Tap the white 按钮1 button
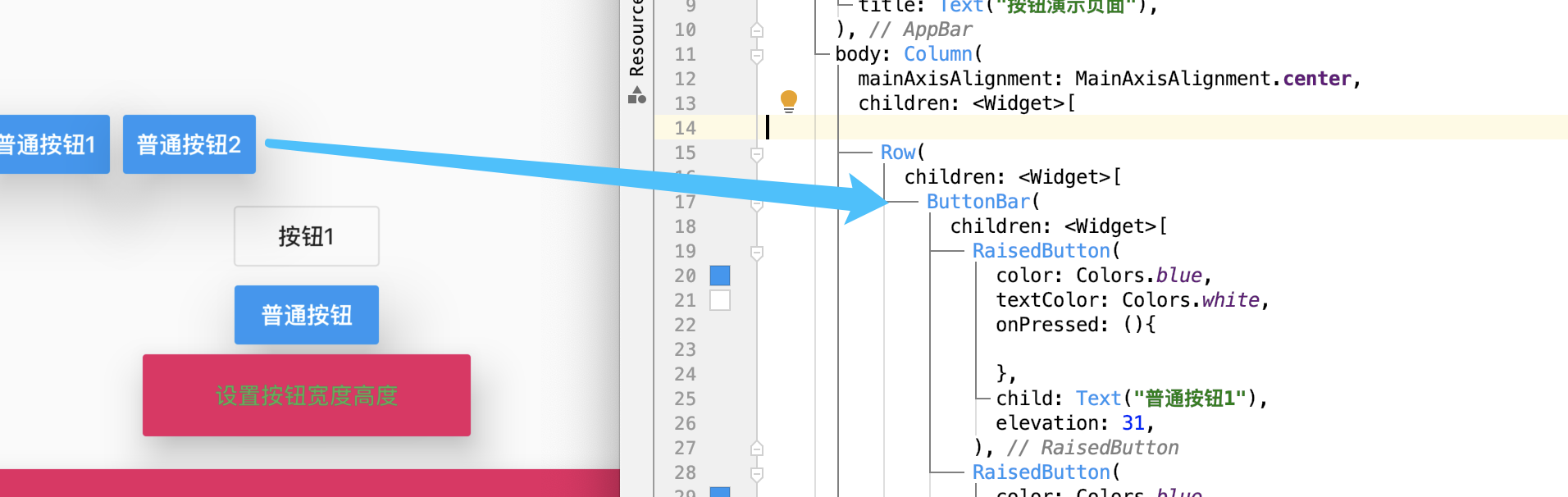 [307, 236]
